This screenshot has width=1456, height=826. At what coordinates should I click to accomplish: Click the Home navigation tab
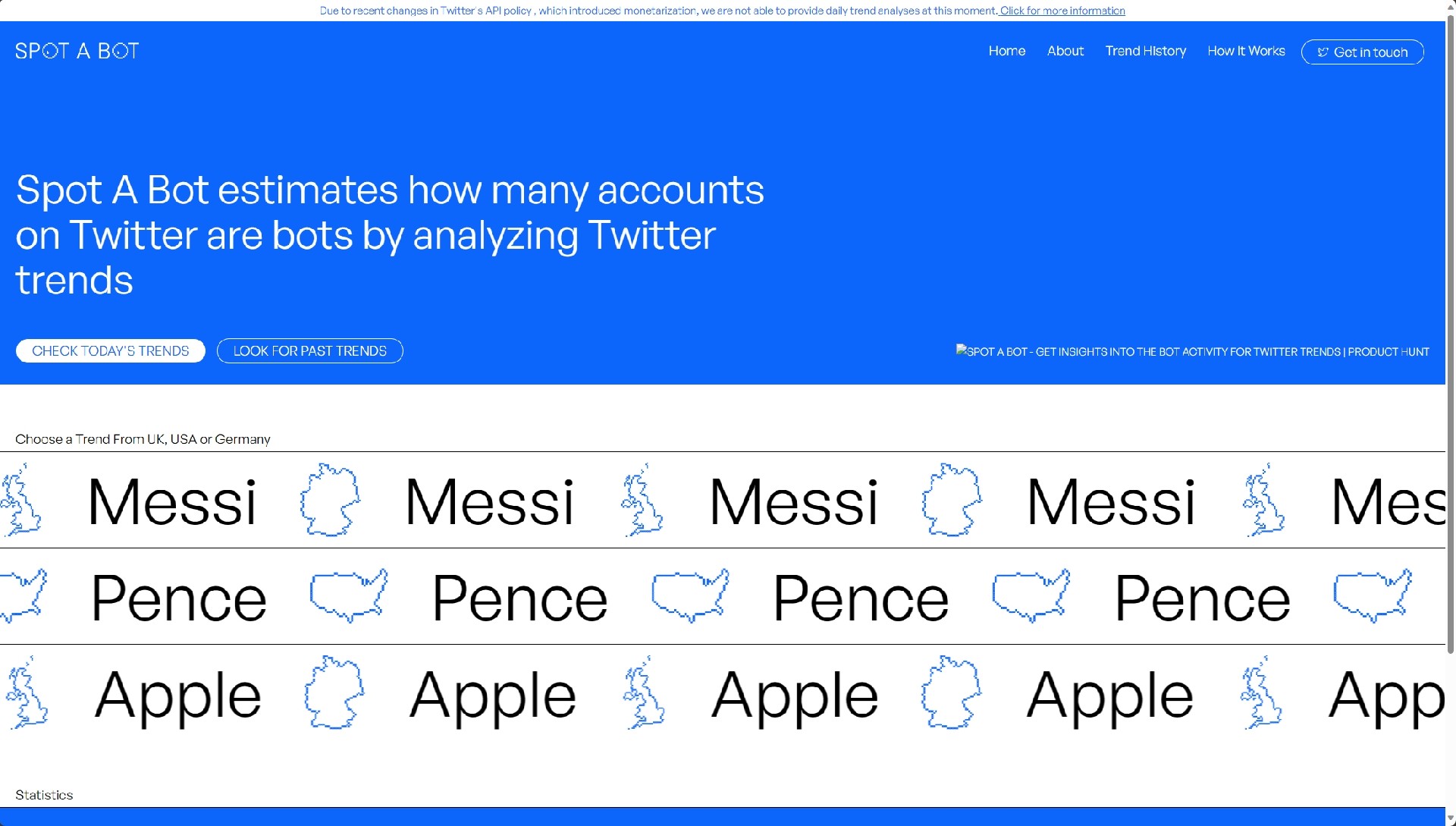pos(1007,51)
